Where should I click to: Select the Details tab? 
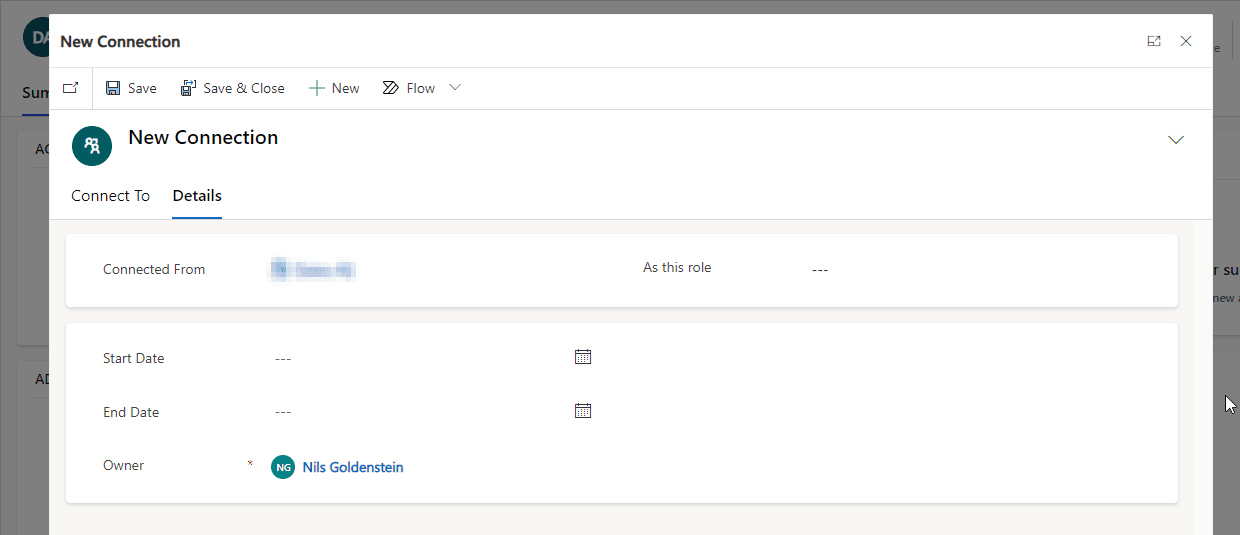[x=197, y=196]
